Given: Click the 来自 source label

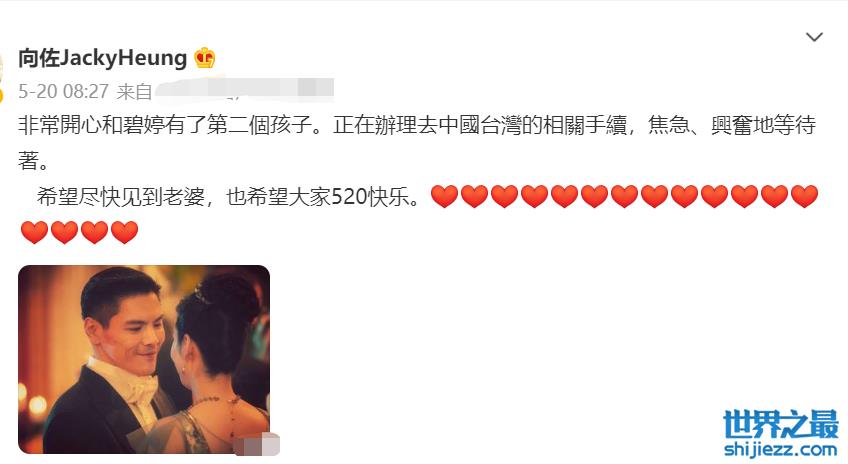Looking at the screenshot, I should point(134,91).
